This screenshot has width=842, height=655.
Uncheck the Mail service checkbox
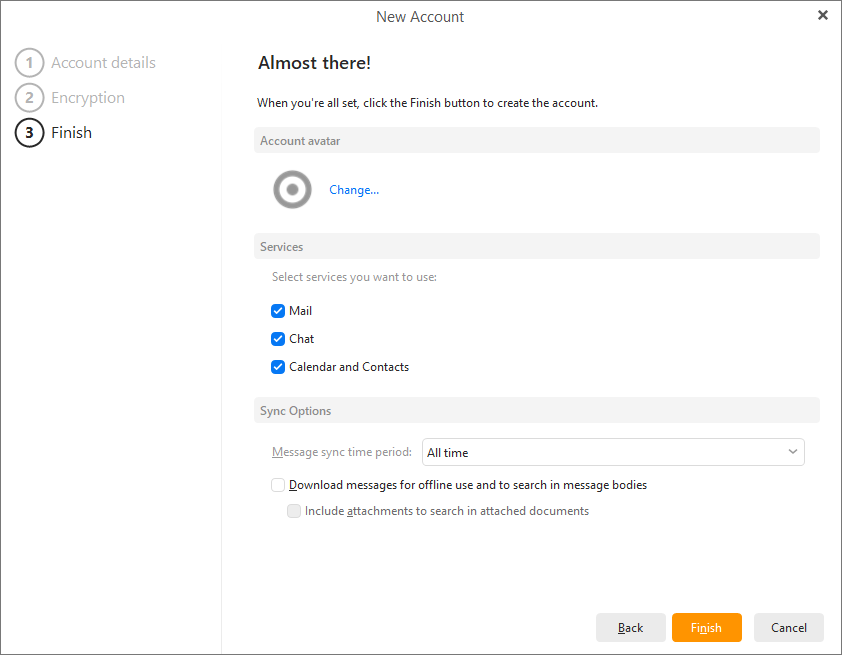click(x=278, y=311)
